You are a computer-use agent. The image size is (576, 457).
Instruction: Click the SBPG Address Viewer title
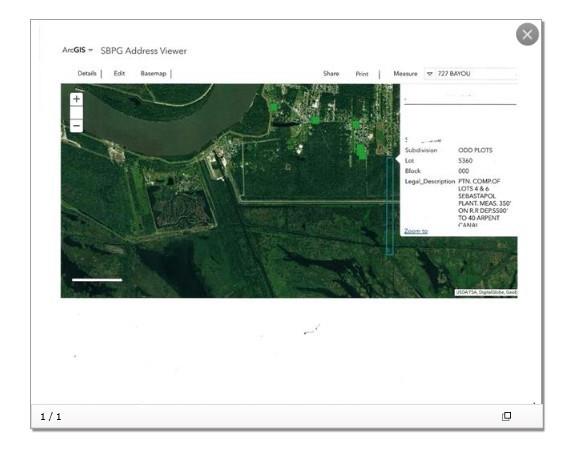tap(144, 51)
